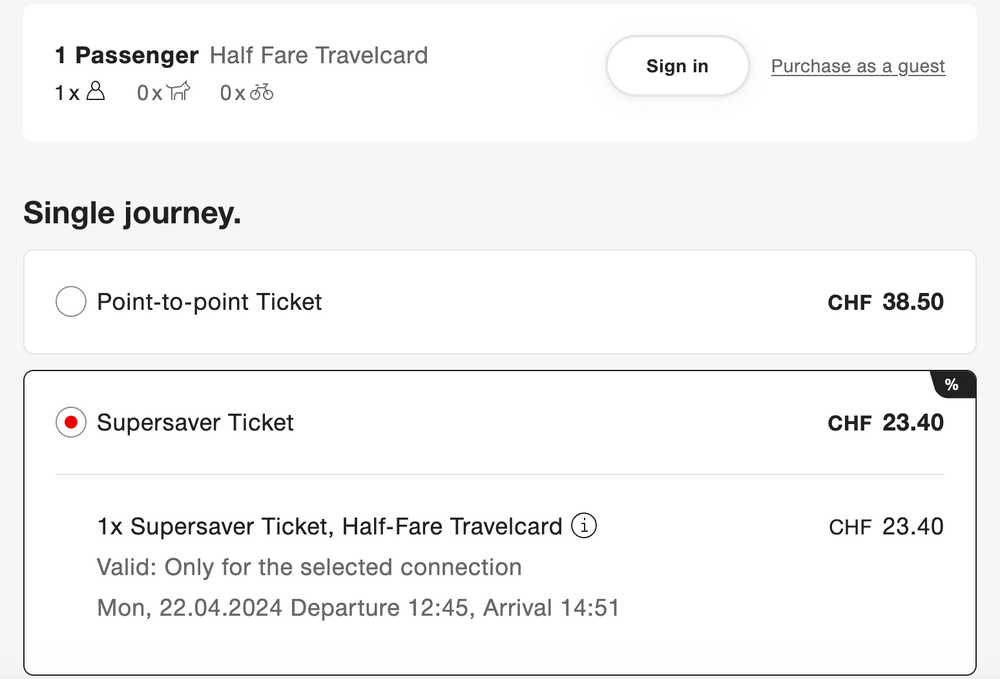Viewport: 1000px width, 679px height.
Task: Click the dog icon in passenger summary
Action: point(179,93)
